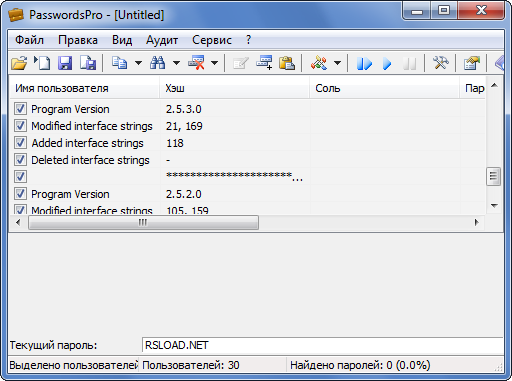Save using the floppy disk icon
512x381 pixels.
65,63
